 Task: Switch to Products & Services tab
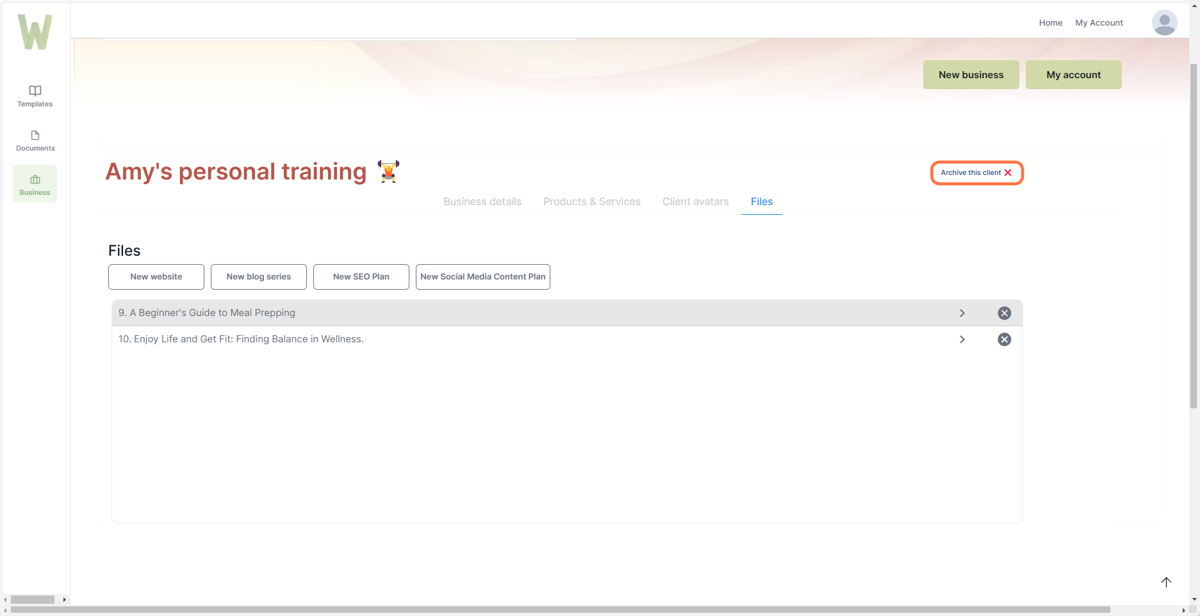pos(592,201)
